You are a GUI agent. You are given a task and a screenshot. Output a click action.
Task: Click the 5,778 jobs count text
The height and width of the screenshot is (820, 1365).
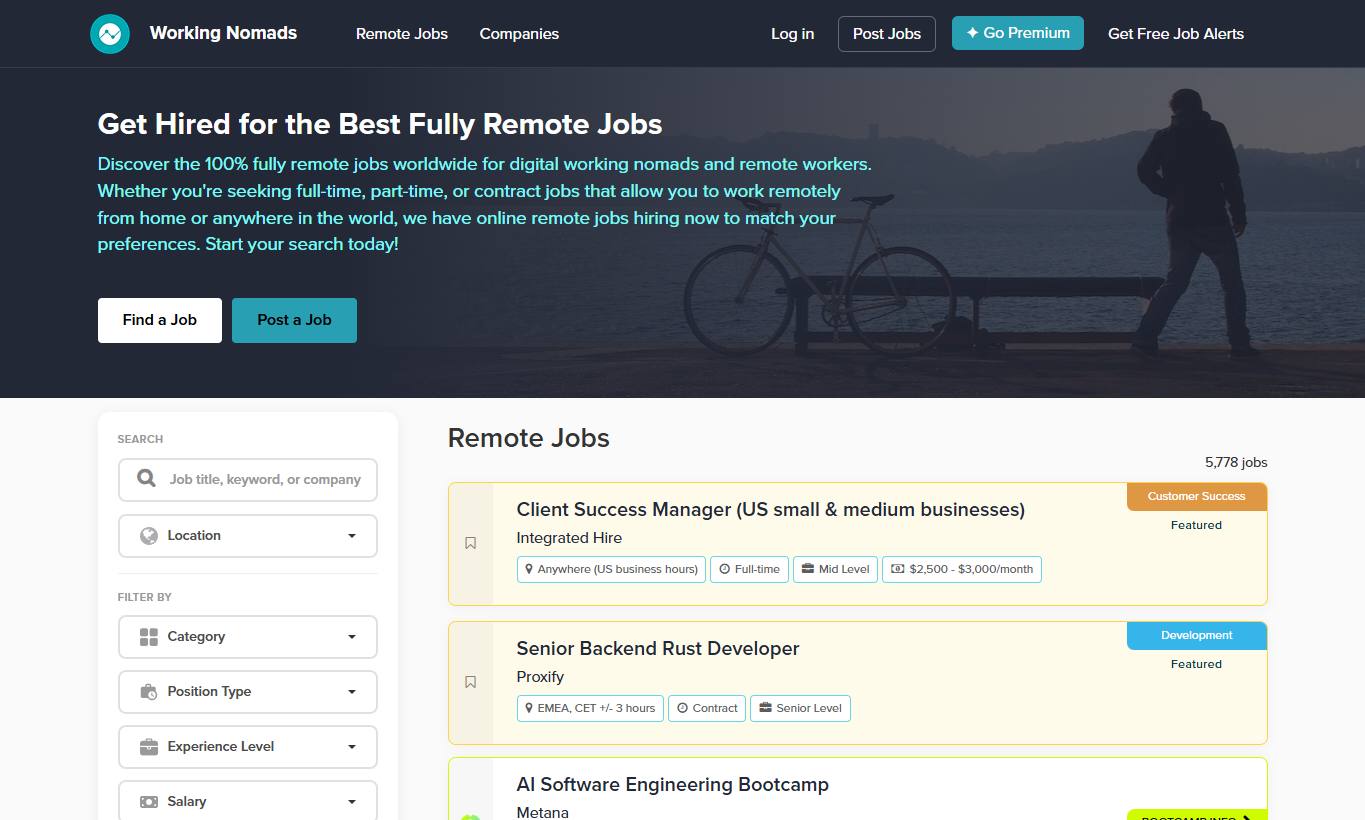[x=1236, y=463]
